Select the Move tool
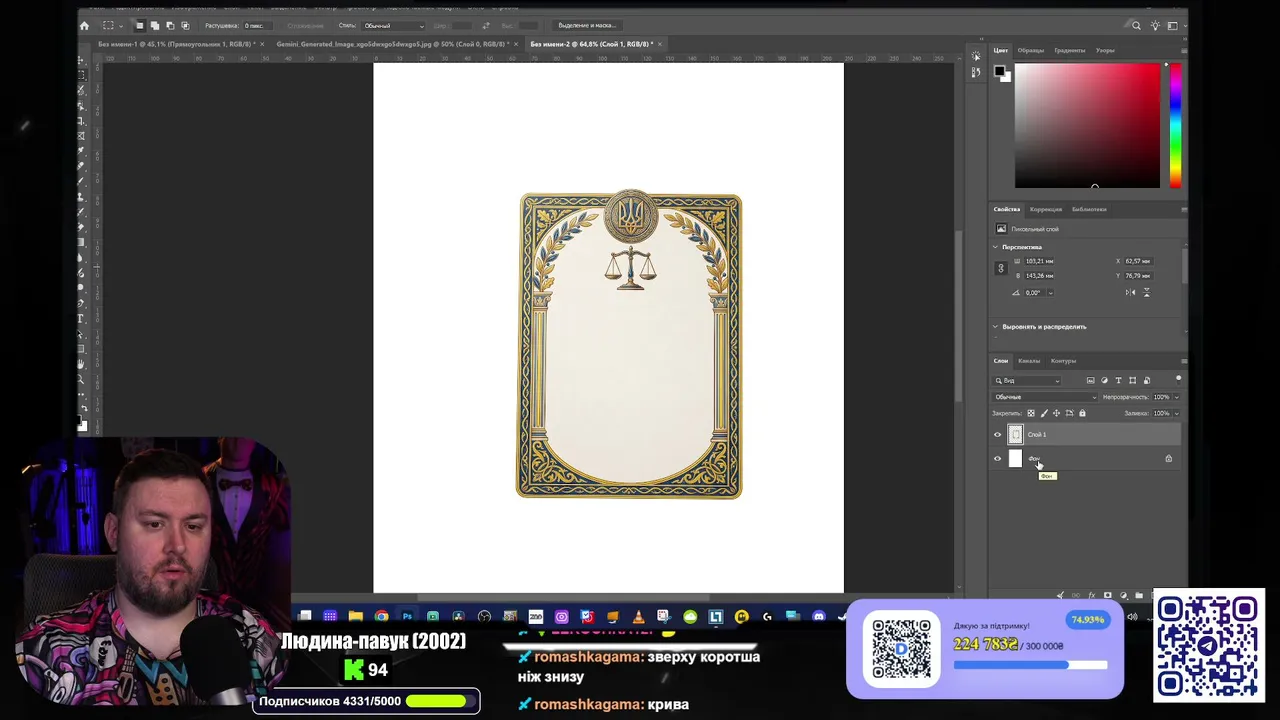The image size is (1280, 720). click(x=81, y=60)
